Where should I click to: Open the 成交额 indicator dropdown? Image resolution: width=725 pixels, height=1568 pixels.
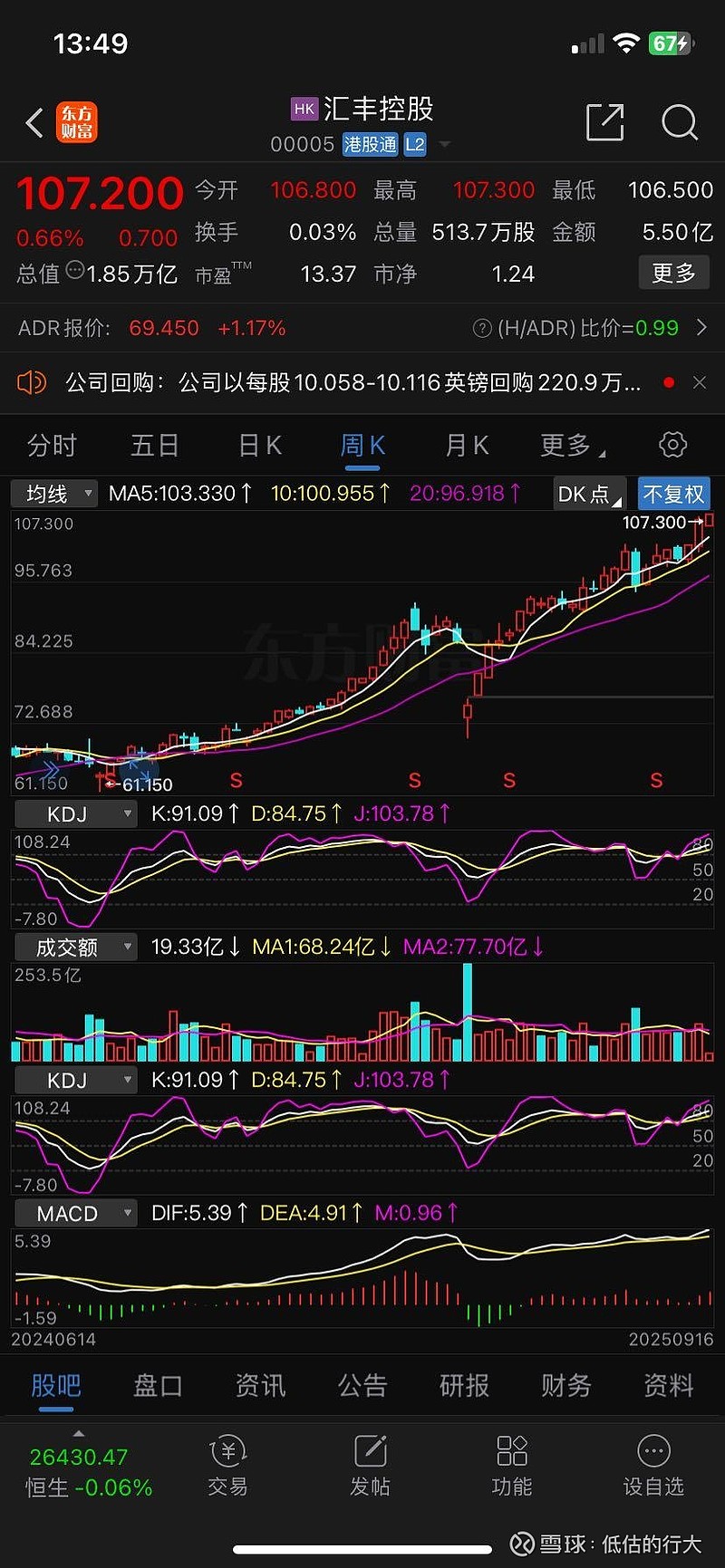coord(74,947)
